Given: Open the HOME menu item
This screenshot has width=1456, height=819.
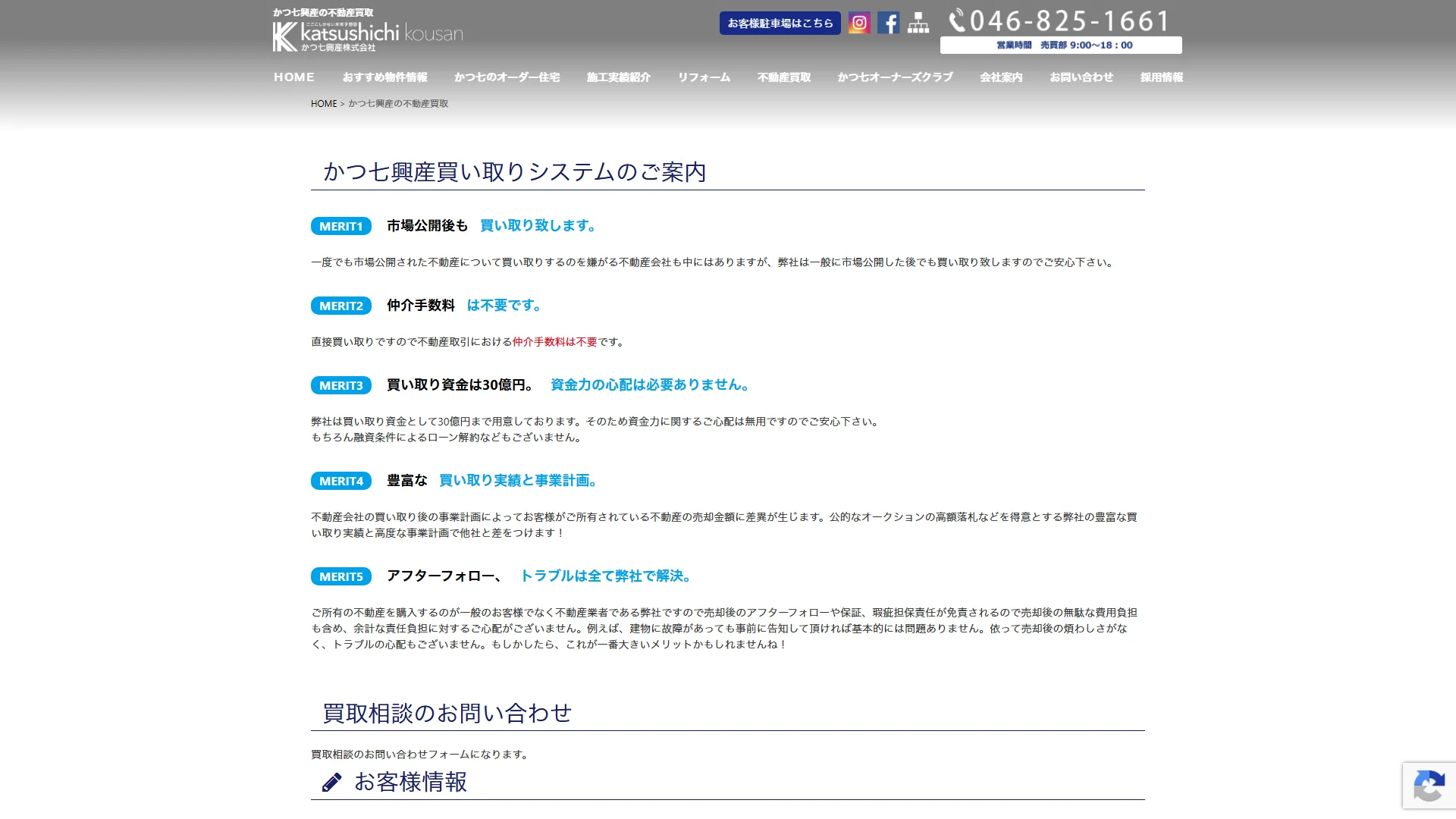Looking at the screenshot, I should [294, 77].
